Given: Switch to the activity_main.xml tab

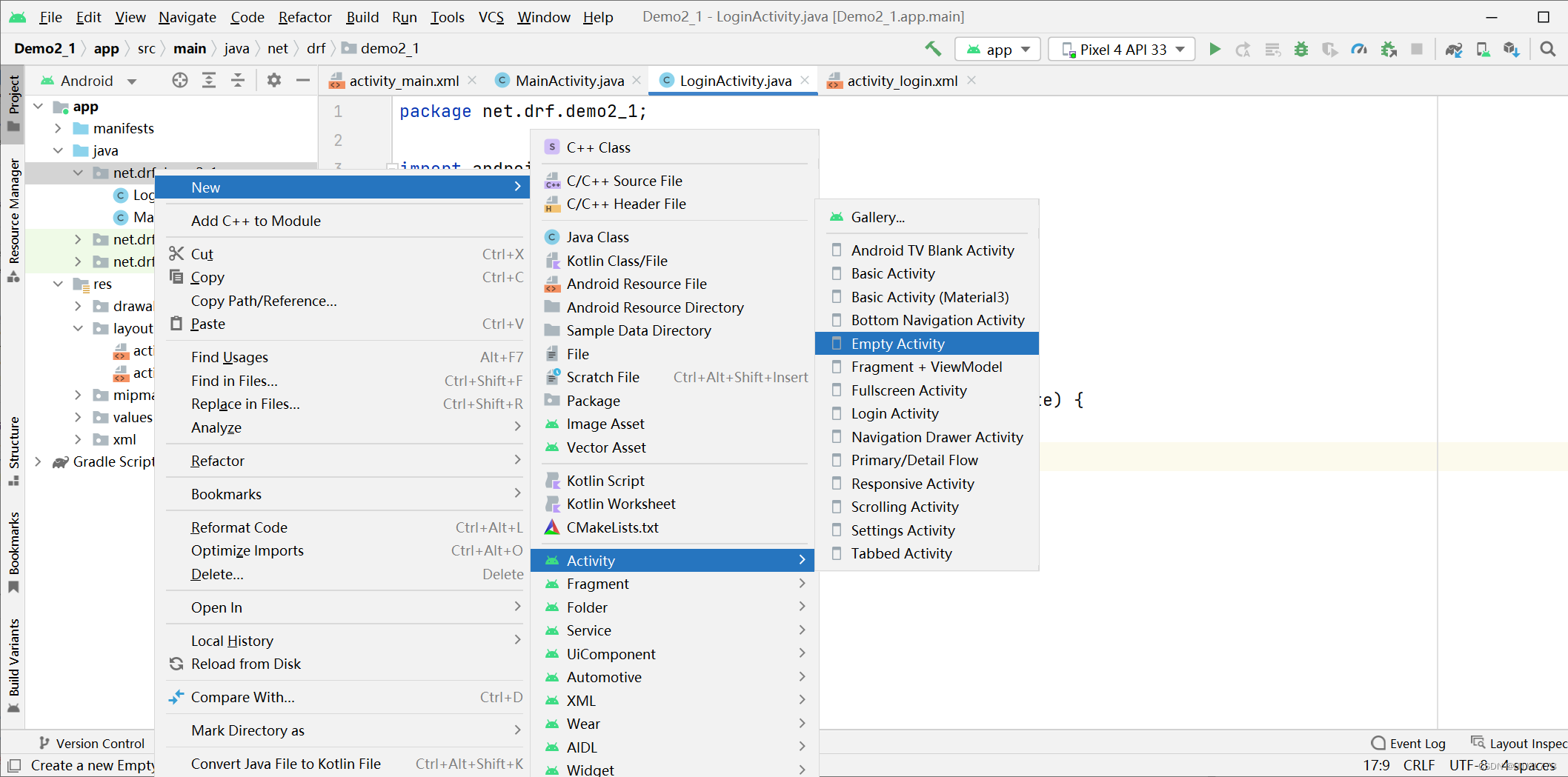Looking at the screenshot, I should click(404, 81).
